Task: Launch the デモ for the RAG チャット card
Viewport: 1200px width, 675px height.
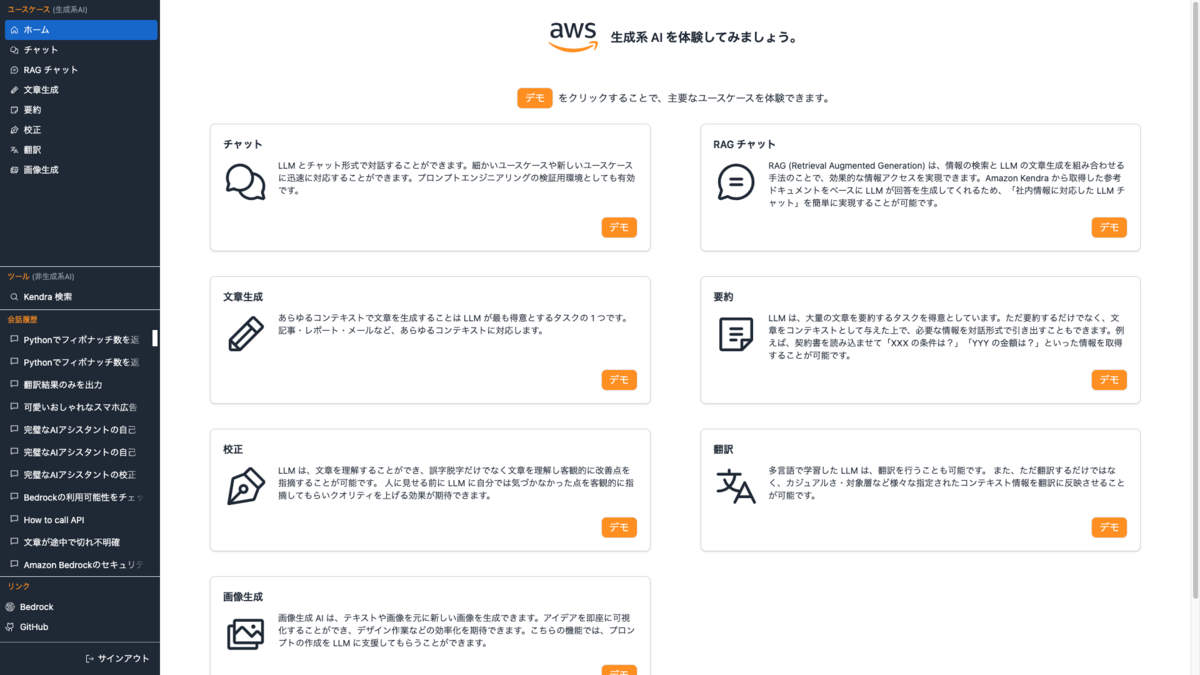Action: click(1109, 227)
